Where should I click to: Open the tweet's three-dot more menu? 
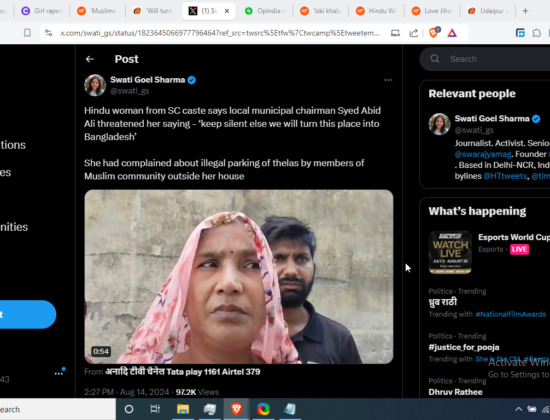point(388,80)
